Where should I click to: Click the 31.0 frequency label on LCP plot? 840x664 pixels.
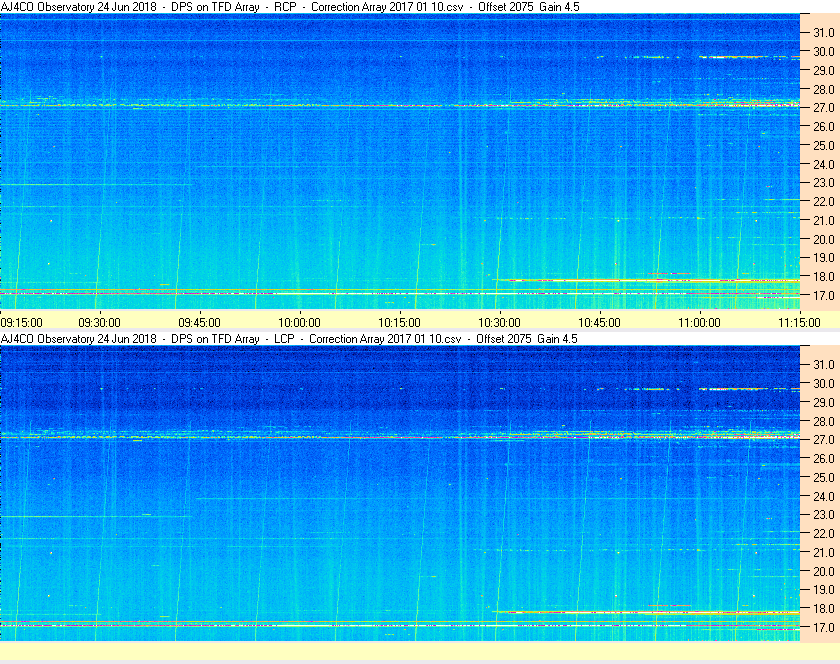pos(824,364)
